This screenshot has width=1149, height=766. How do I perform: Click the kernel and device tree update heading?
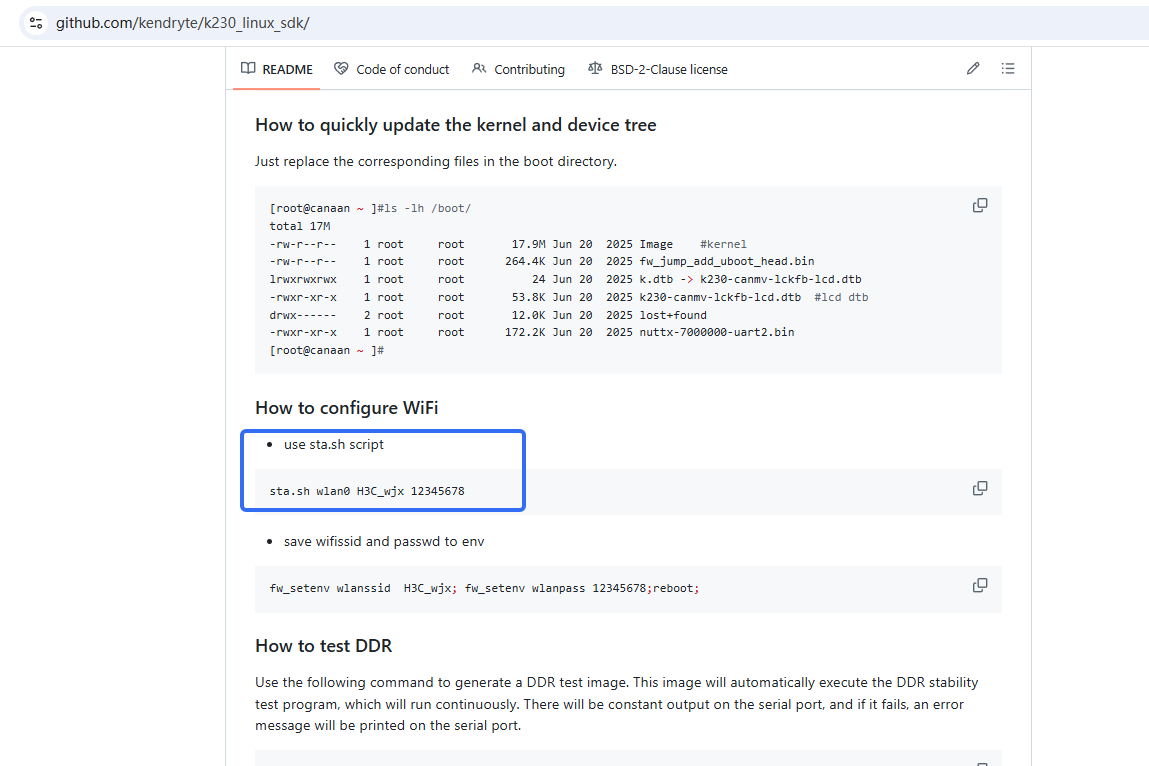455,125
